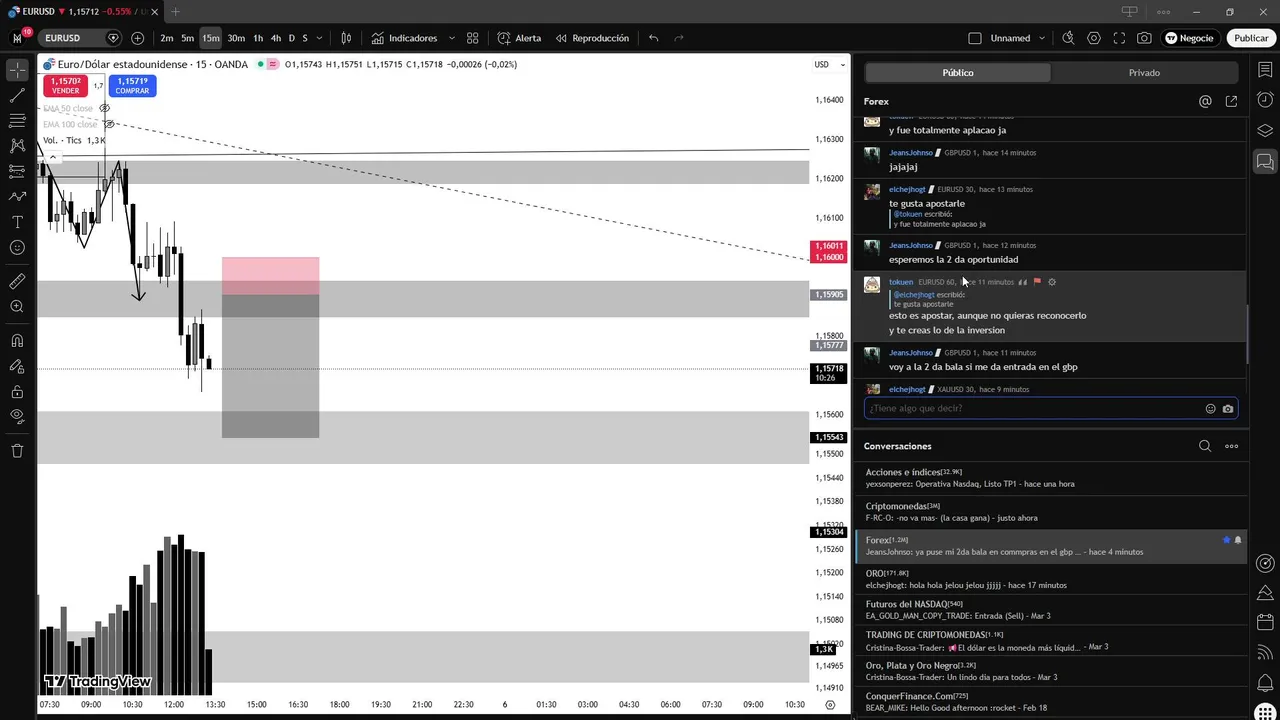Activate the zoom in tool
This screenshot has height=720, width=1280.
[17, 307]
